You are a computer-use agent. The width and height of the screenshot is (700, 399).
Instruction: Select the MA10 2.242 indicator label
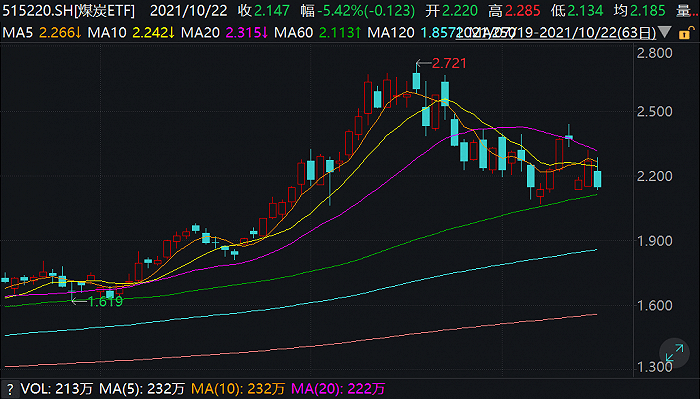pos(131,33)
